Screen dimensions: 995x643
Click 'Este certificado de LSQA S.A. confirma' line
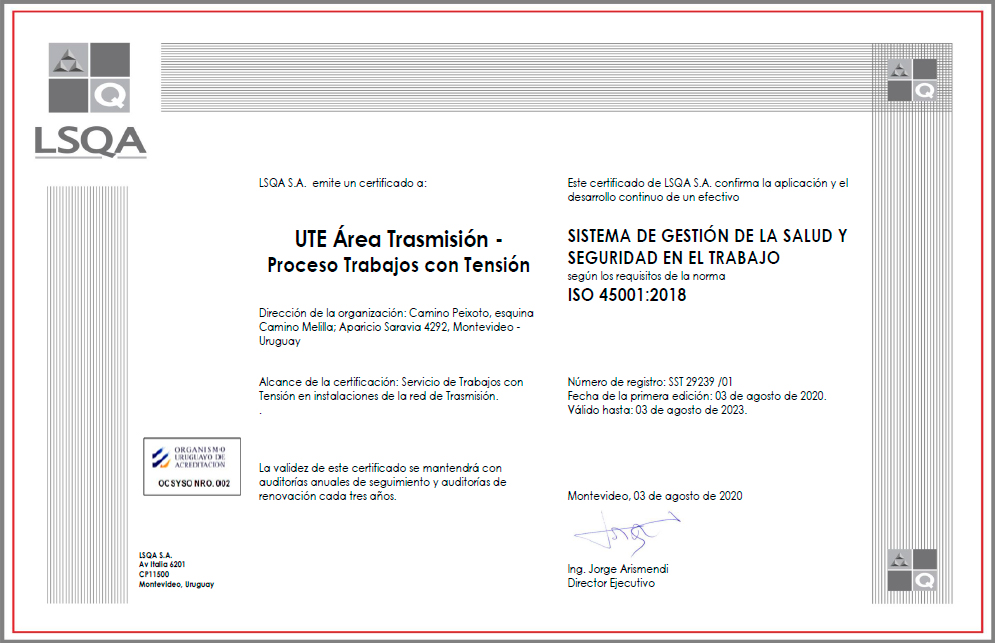[x=708, y=183]
